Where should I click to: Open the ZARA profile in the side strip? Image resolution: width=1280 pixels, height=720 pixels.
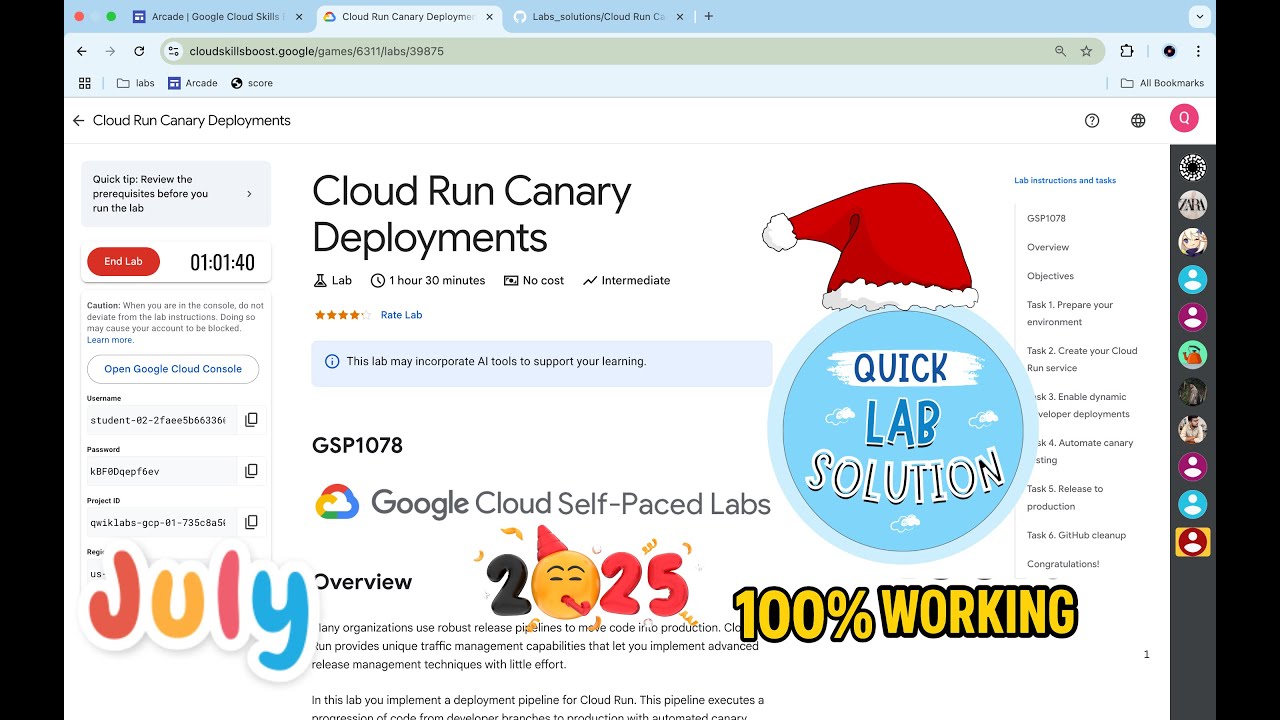tap(1192, 205)
